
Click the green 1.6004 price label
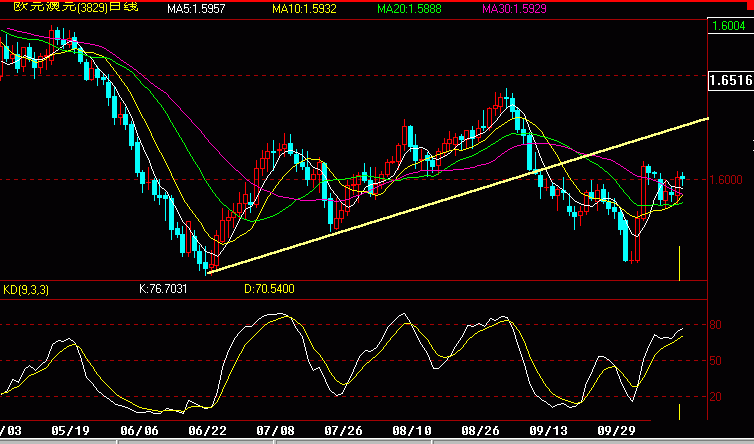click(x=729, y=26)
